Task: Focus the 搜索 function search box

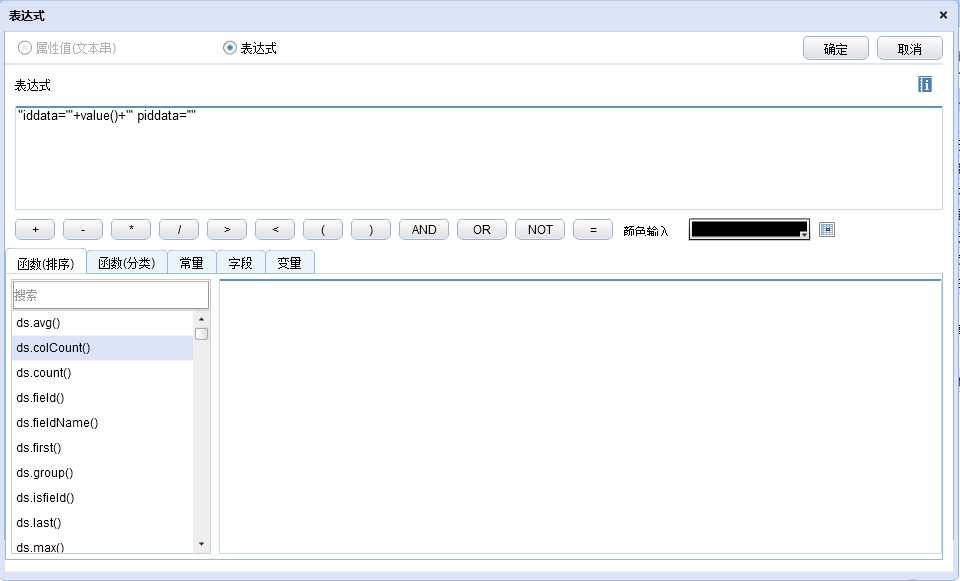Action: [x=110, y=295]
